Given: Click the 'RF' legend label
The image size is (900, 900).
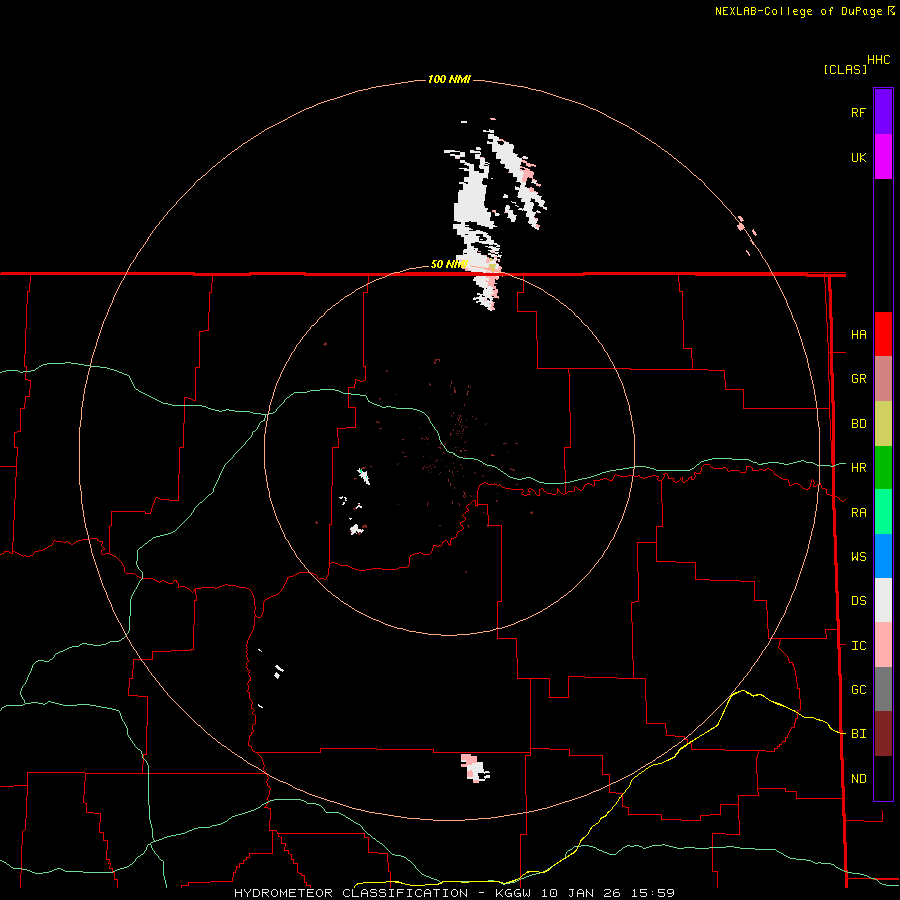Looking at the screenshot, I should click(x=858, y=112).
